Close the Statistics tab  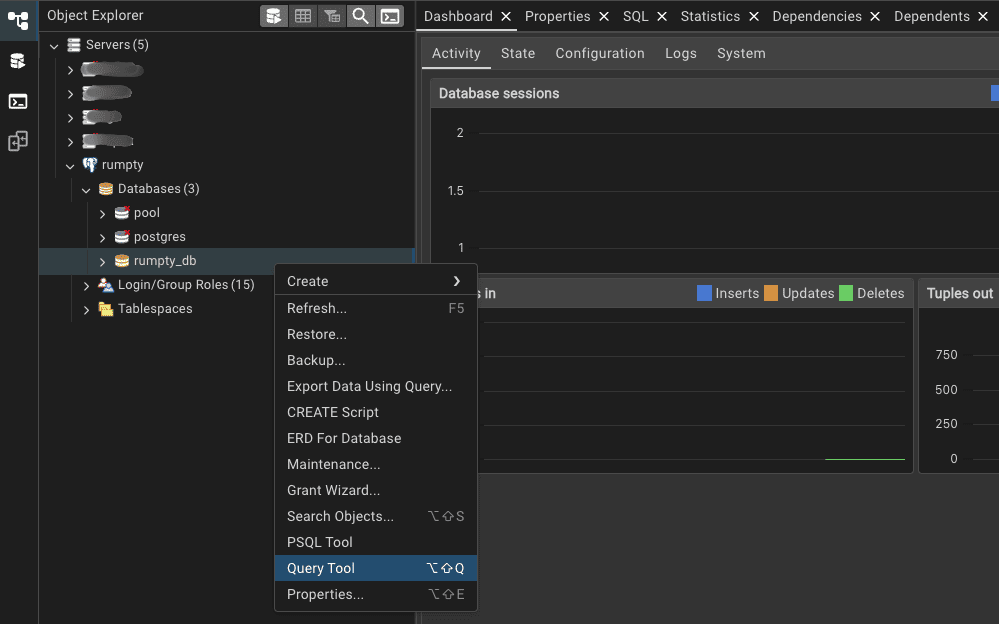point(754,17)
